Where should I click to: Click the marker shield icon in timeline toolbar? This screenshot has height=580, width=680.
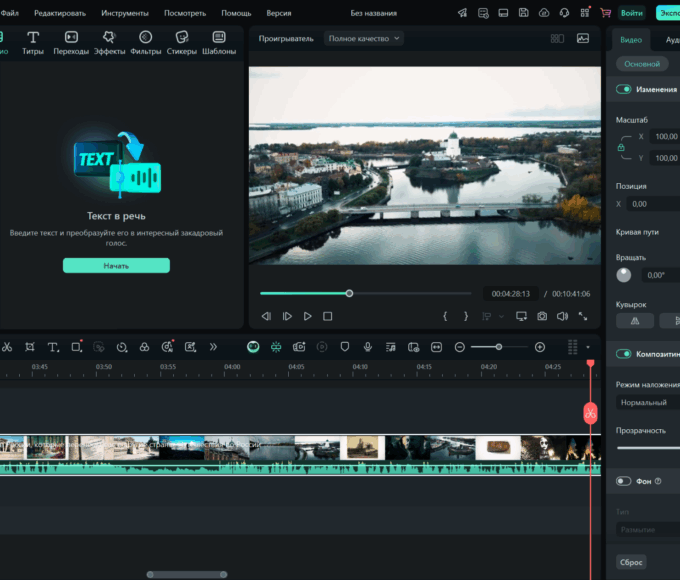tap(345, 347)
